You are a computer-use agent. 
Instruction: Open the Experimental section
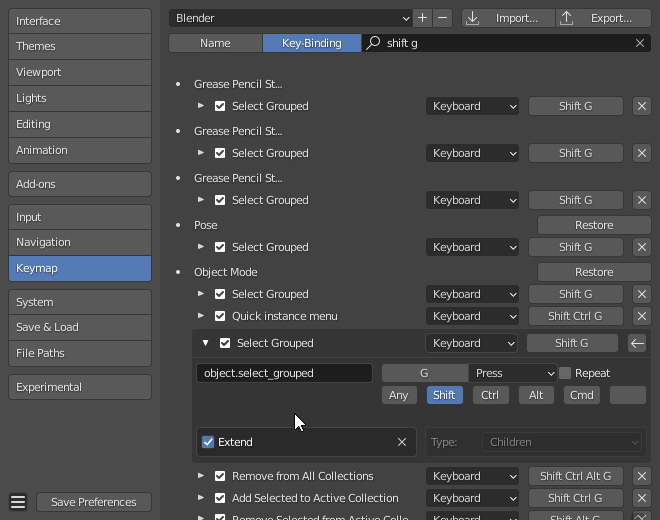[x=80, y=387]
